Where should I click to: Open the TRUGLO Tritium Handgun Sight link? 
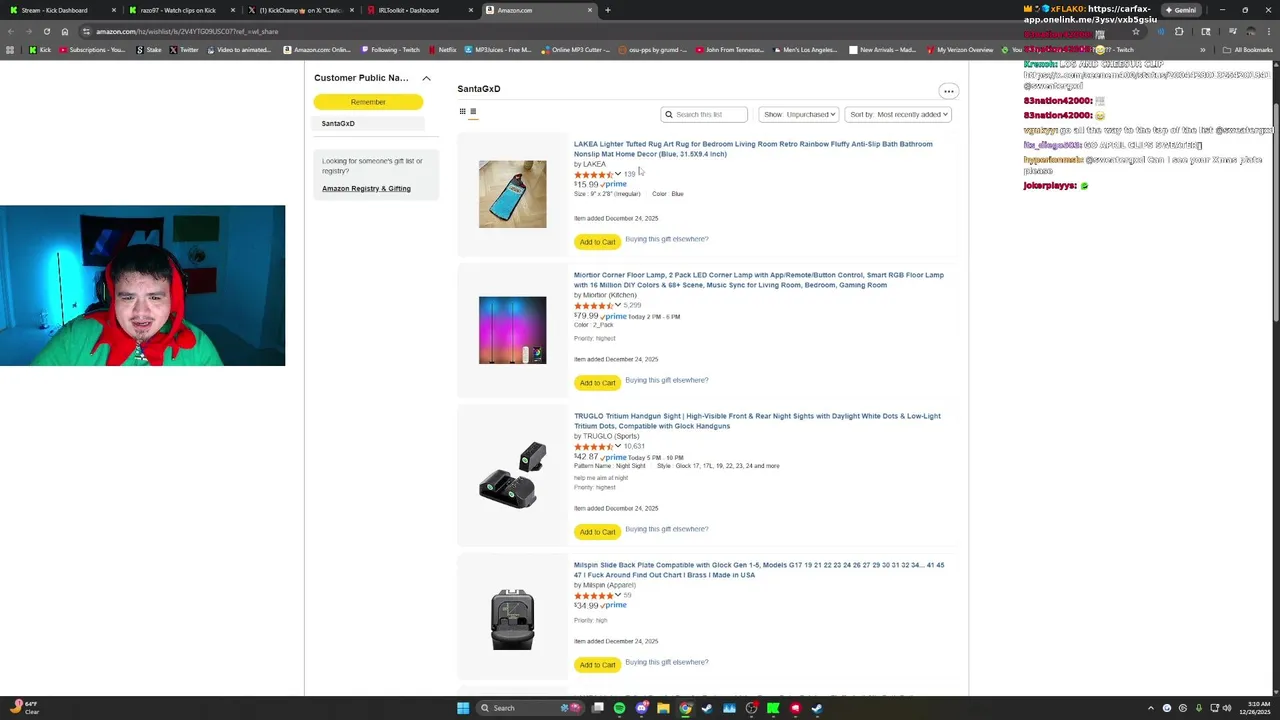coord(757,421)
